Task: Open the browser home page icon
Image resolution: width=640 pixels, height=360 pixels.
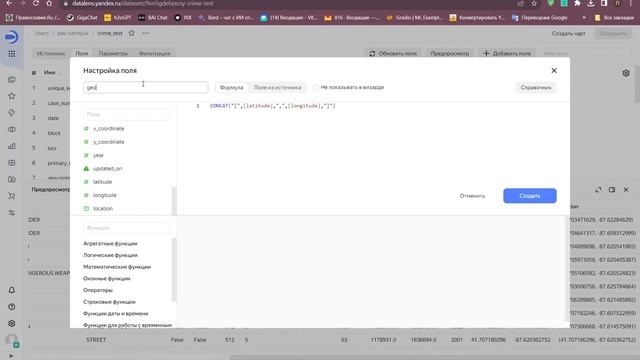Action: [x=49, y=3]
